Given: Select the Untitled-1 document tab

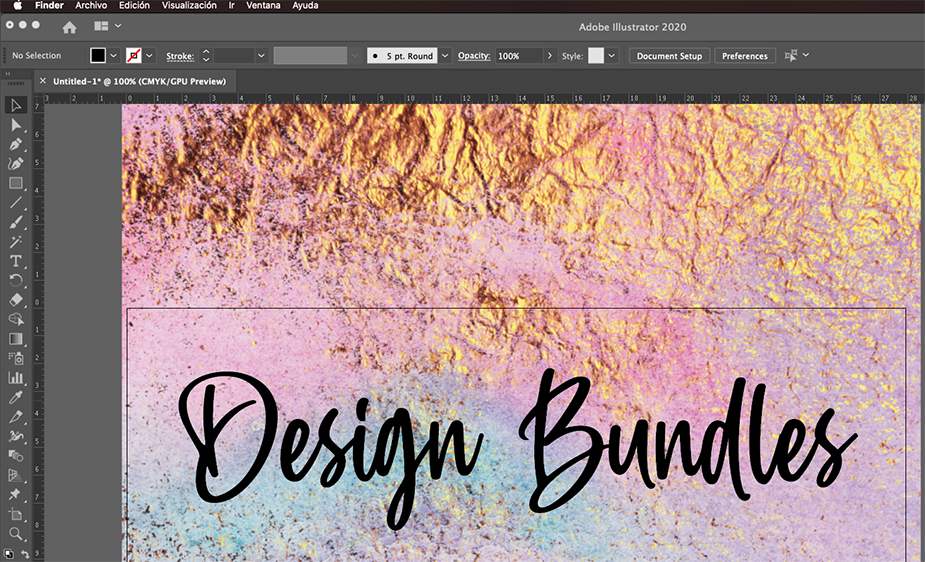Looking at the screenshot, I should [139, 81].
